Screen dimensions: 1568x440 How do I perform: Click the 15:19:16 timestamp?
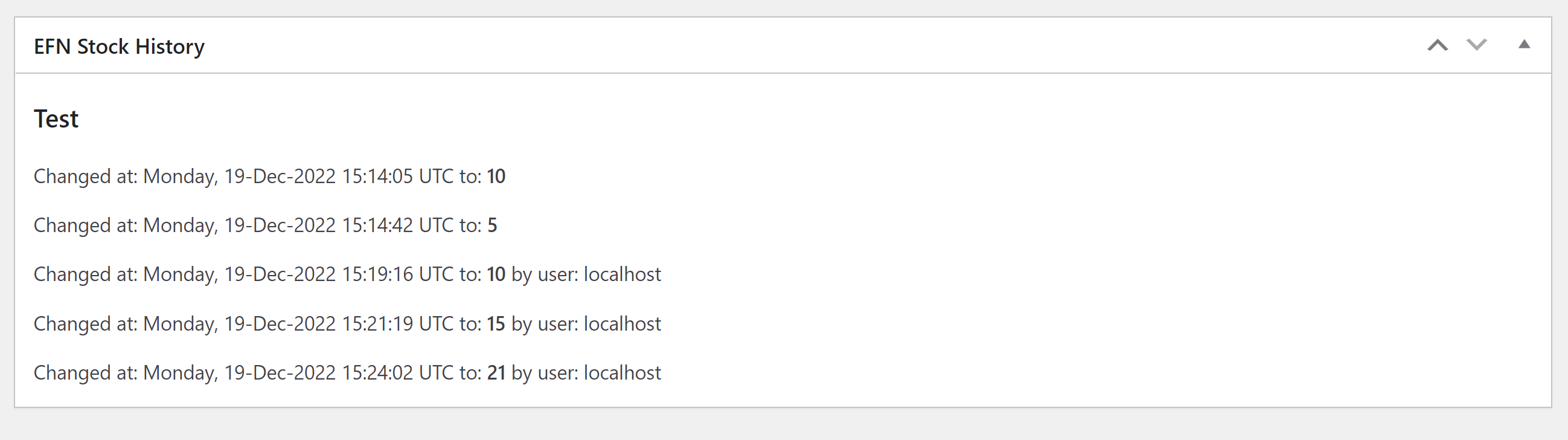pos(377,275)
